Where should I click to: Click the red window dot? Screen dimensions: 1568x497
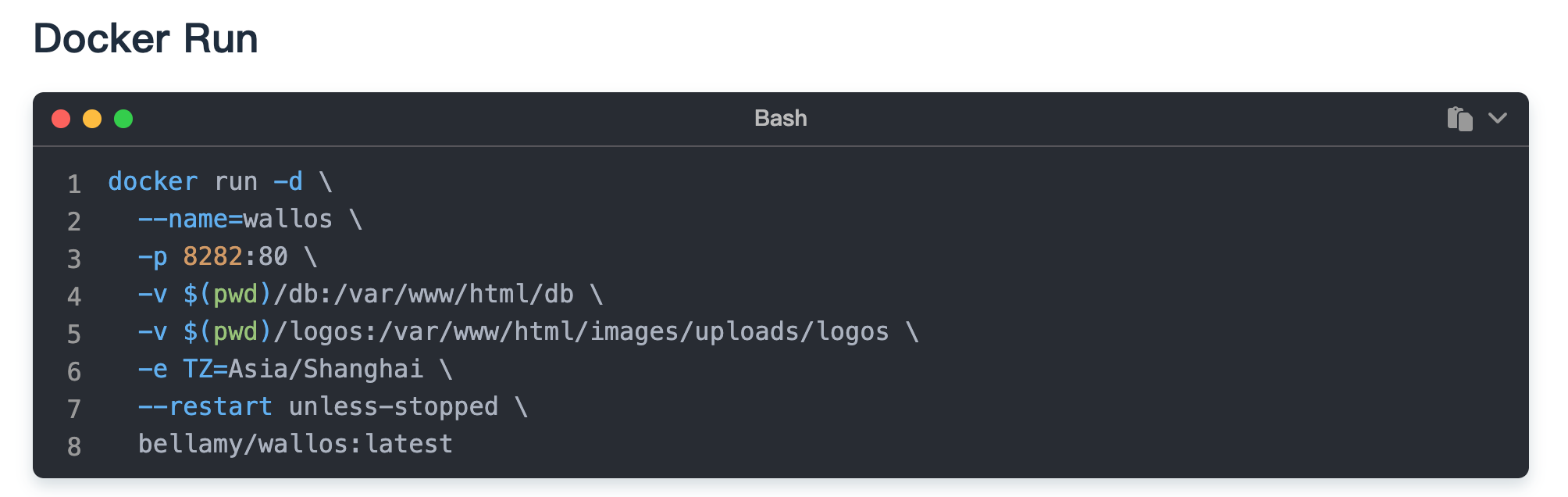point(61,119)
